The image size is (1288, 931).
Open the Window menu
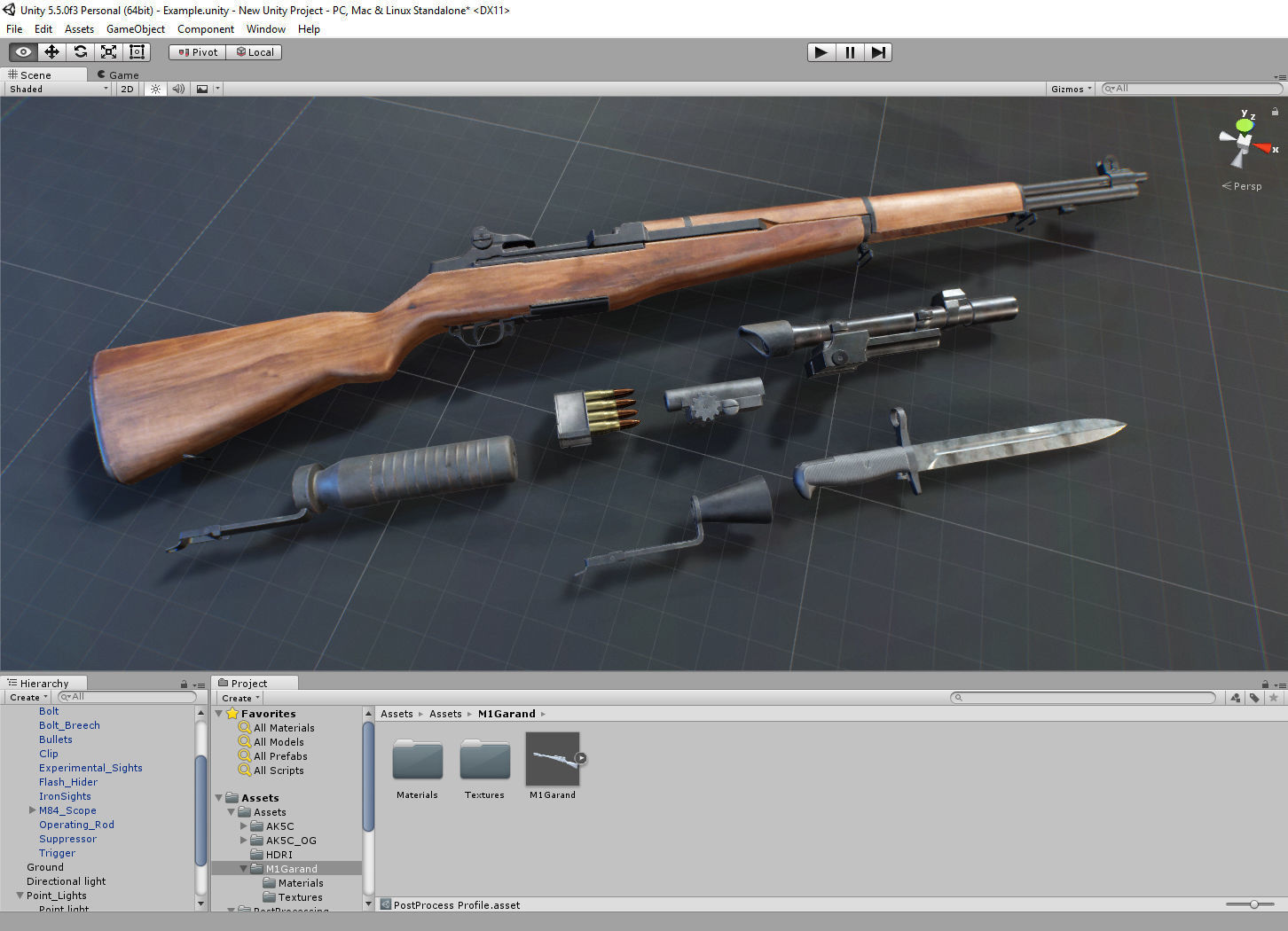pyautogui.click(x=266, y=29)
